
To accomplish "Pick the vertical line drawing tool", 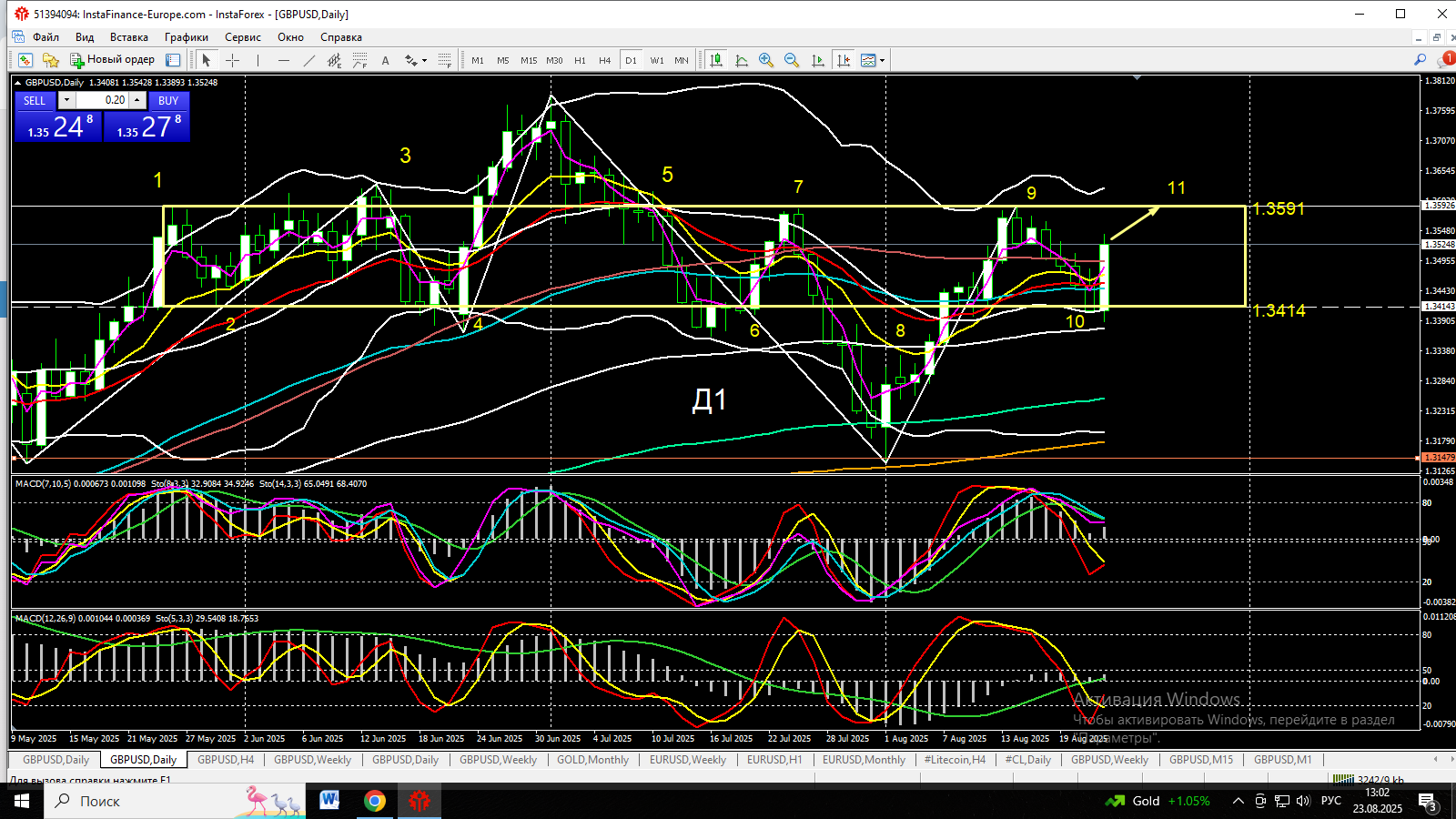I will (258, 60).
